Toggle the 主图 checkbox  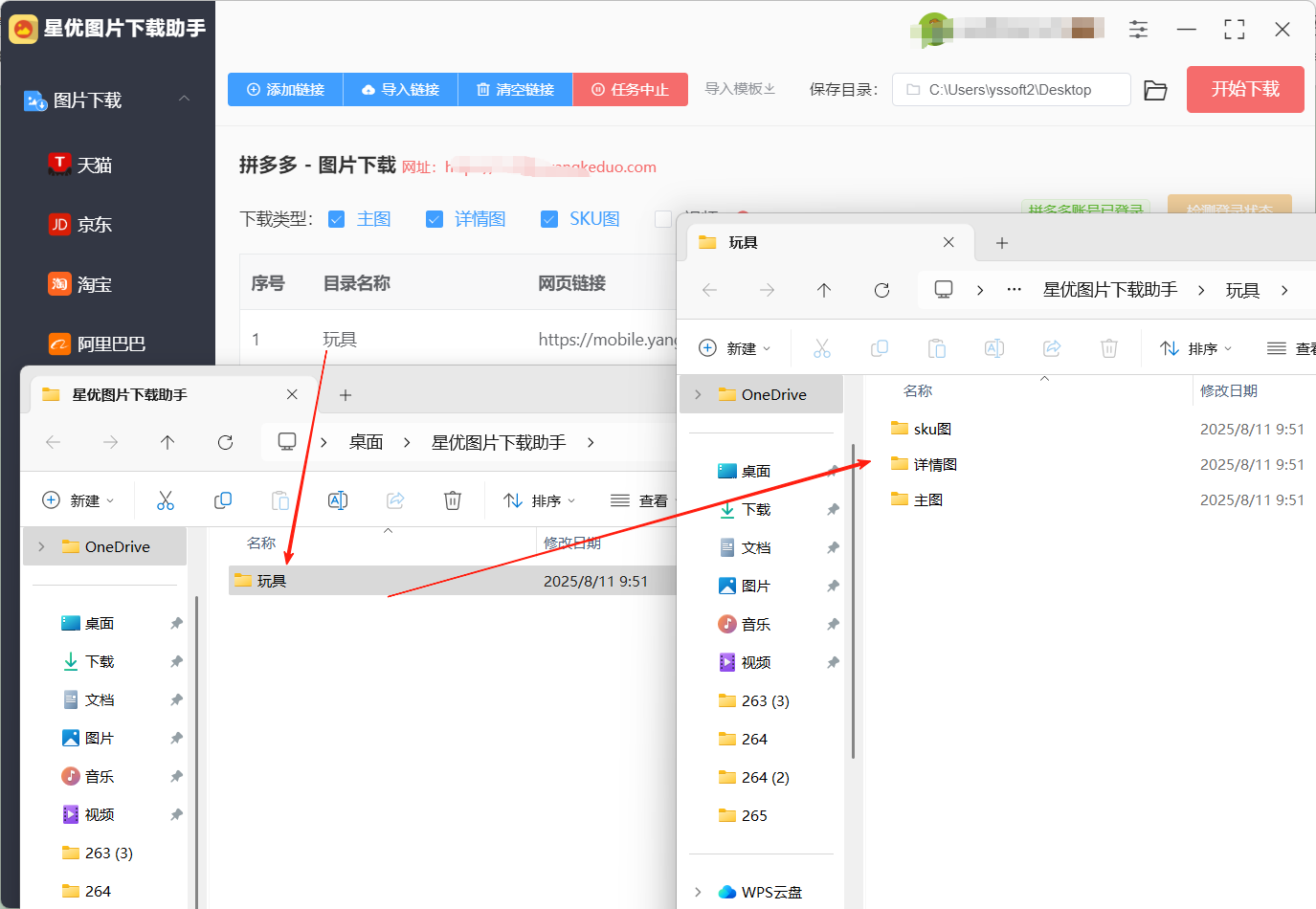point(336,219)
